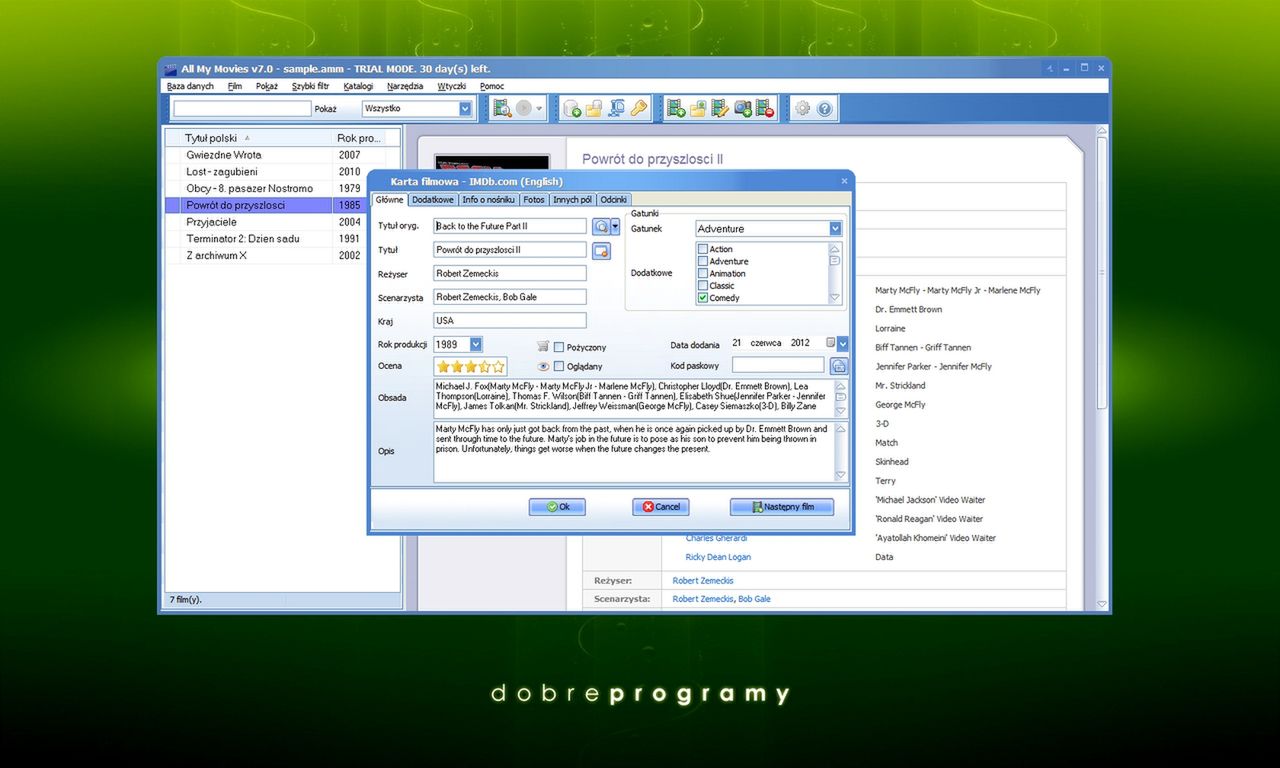Open the Szybki filtr menu

coord(310,86)
